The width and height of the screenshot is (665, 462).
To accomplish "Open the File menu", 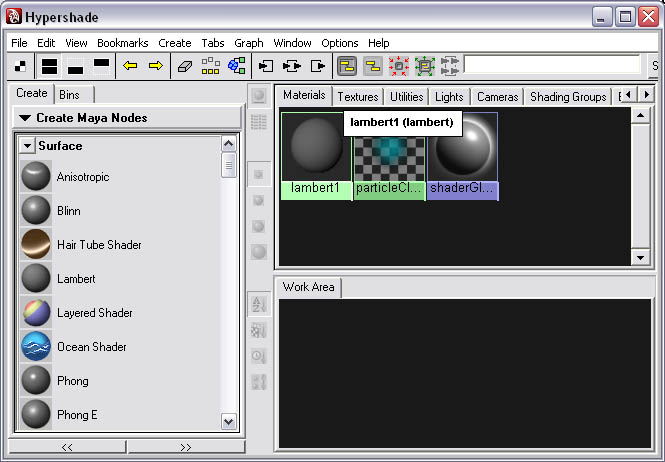I will pos(19,43).
